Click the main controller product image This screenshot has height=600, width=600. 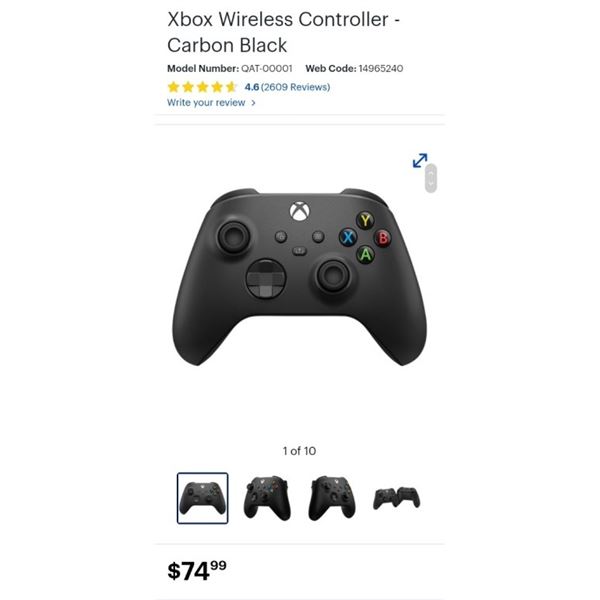click(x=299, y=277)
